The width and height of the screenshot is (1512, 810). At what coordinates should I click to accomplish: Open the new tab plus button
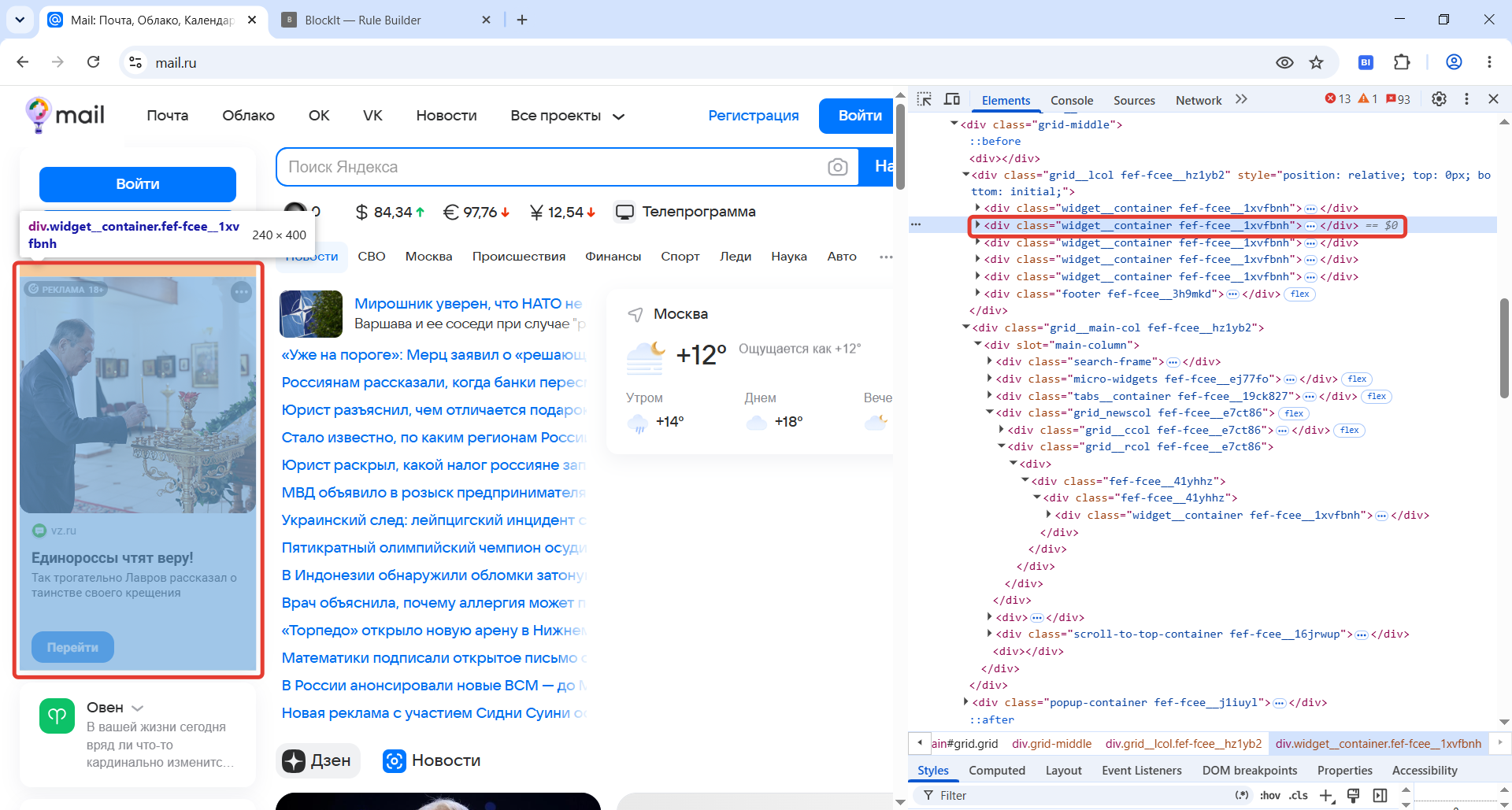tap(522, 20)
